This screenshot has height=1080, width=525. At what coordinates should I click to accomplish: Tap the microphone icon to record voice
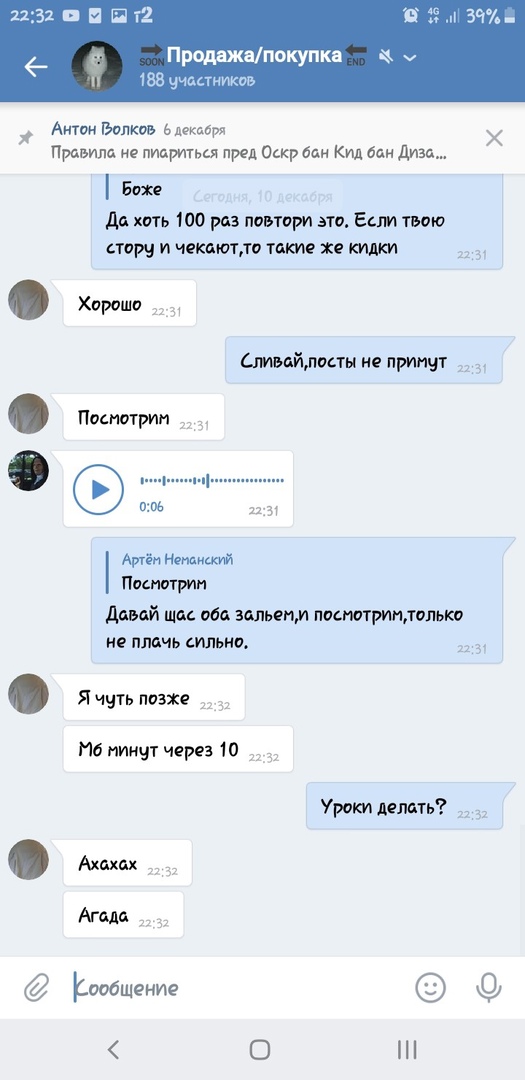click(x=488, y=988)
